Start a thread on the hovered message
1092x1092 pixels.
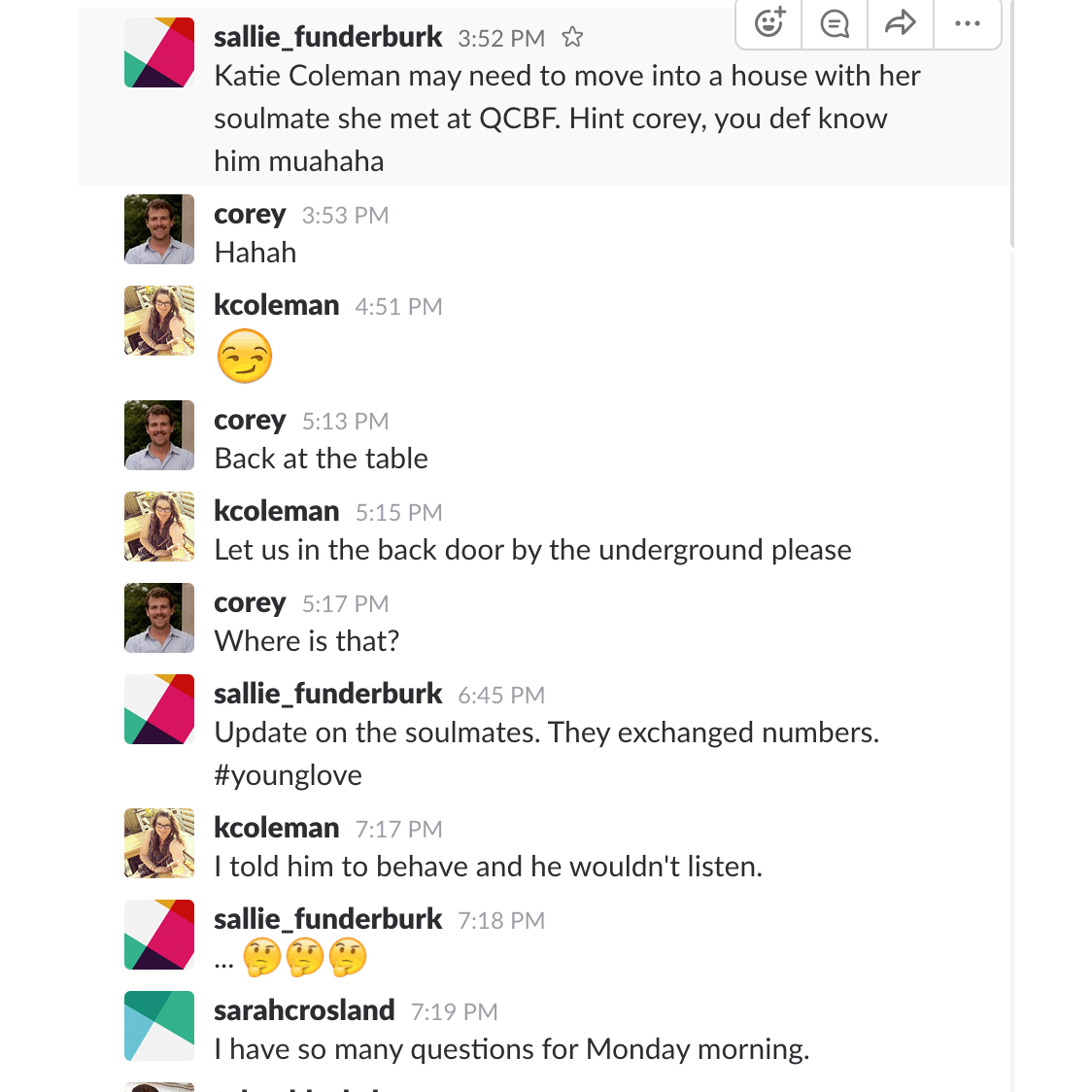835,22
